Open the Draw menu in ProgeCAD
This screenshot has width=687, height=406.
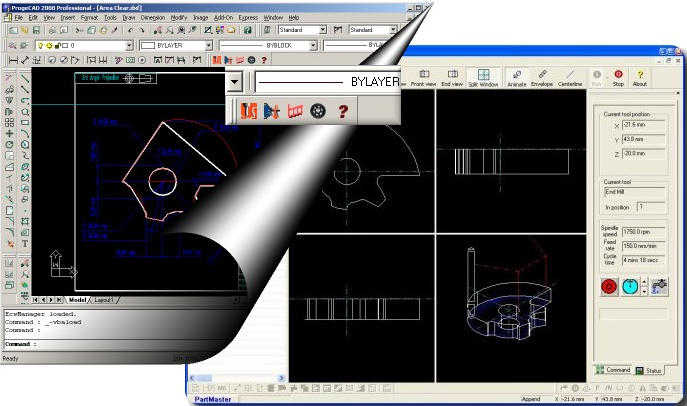click(x=128, y=18)
